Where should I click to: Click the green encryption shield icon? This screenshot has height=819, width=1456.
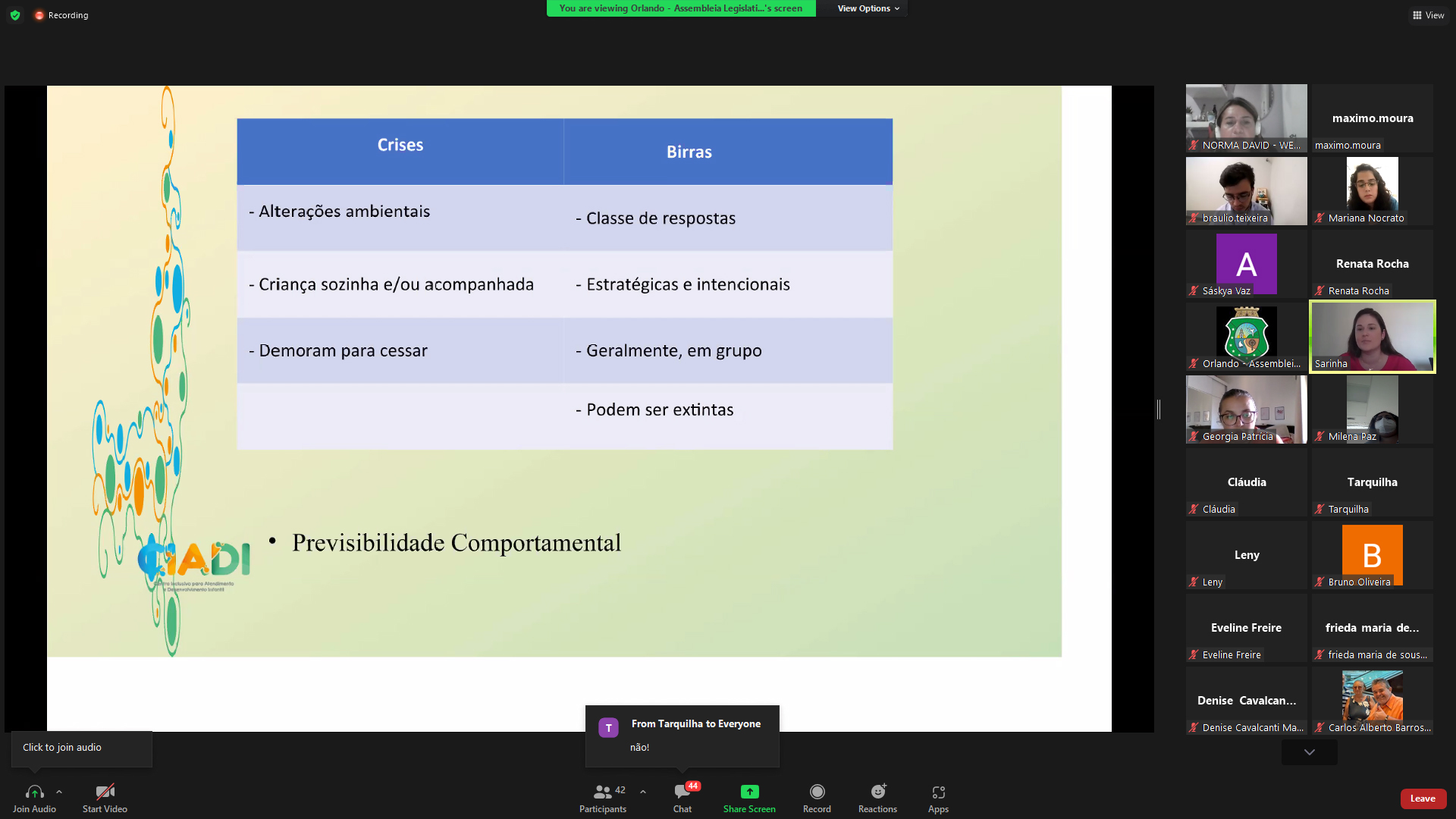(15, 15)
